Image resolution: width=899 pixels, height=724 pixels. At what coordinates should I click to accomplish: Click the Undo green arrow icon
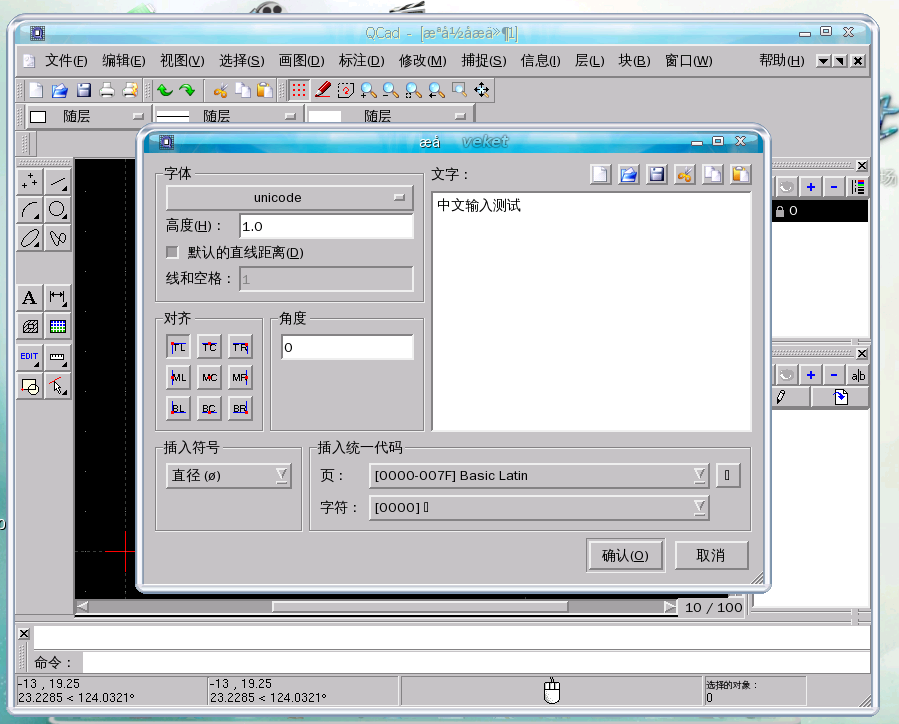[x=165, y=90]
